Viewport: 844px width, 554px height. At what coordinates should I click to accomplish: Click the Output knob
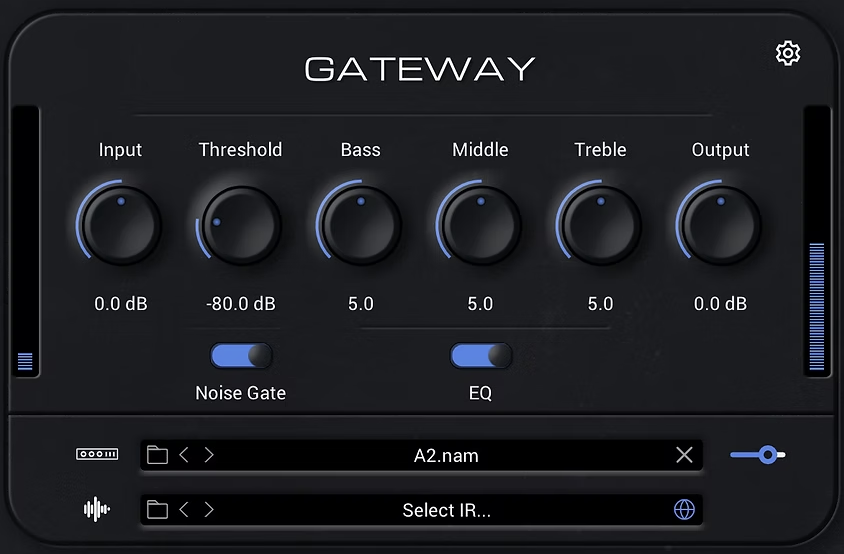tap(720, 225)
